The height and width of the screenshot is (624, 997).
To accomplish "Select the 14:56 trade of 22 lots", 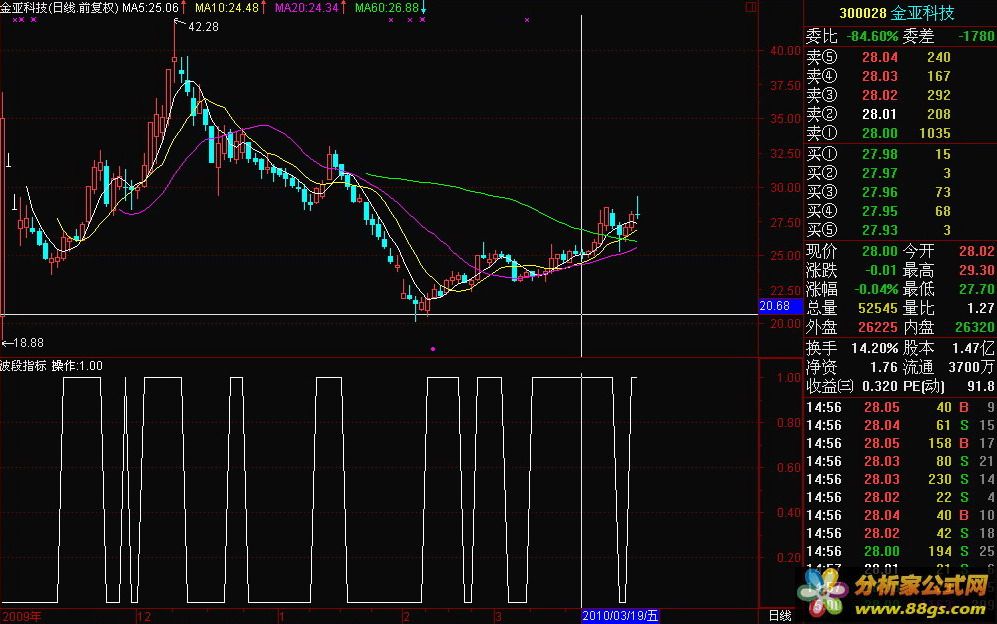I will pos(900,497).
